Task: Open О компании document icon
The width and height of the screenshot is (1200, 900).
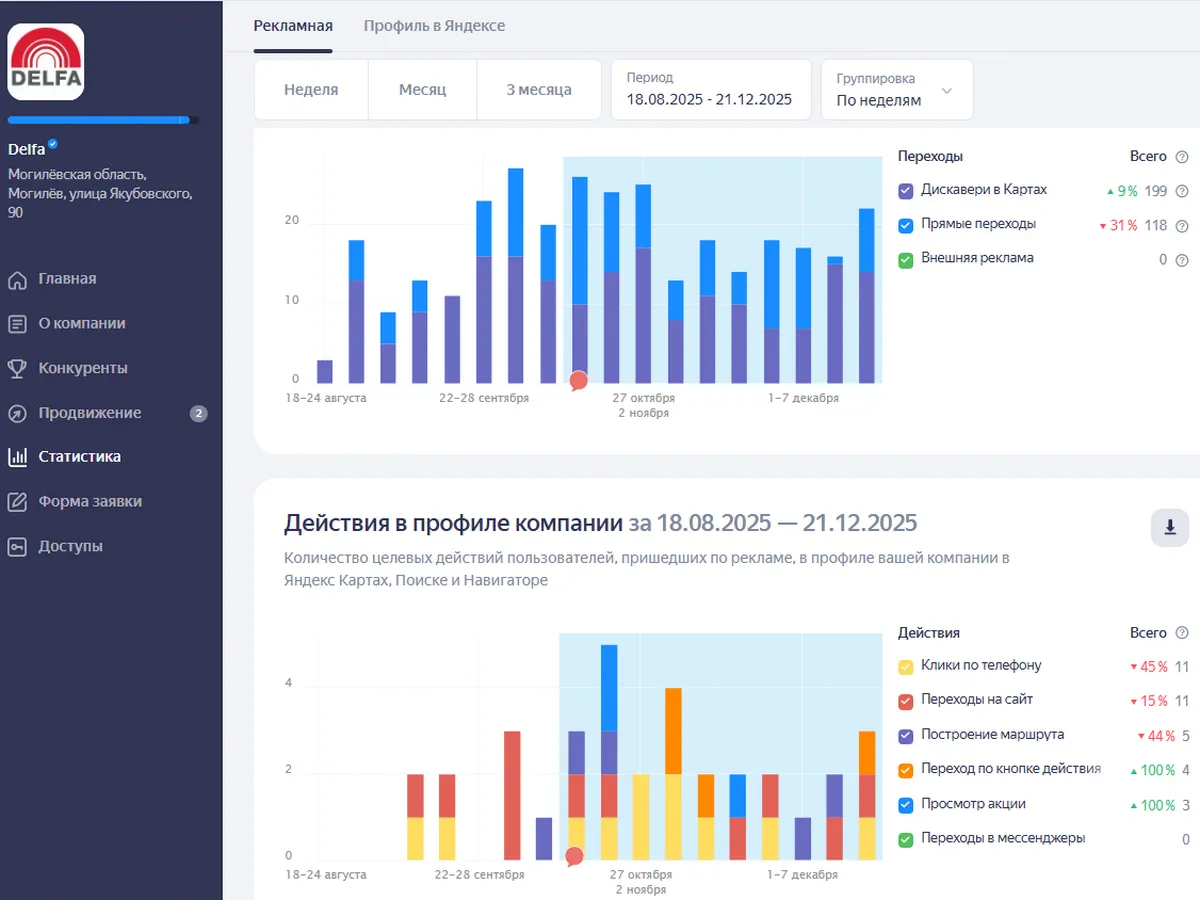Action: pos(17,324)
